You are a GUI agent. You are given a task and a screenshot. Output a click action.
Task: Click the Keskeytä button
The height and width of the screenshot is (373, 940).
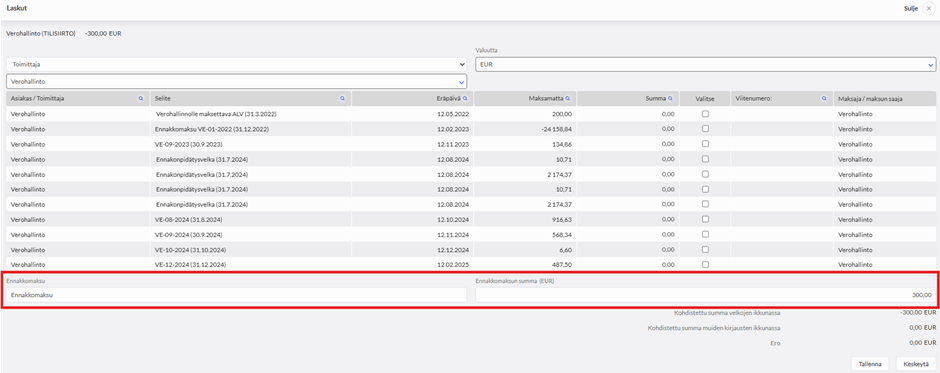[x=915, y=363]
